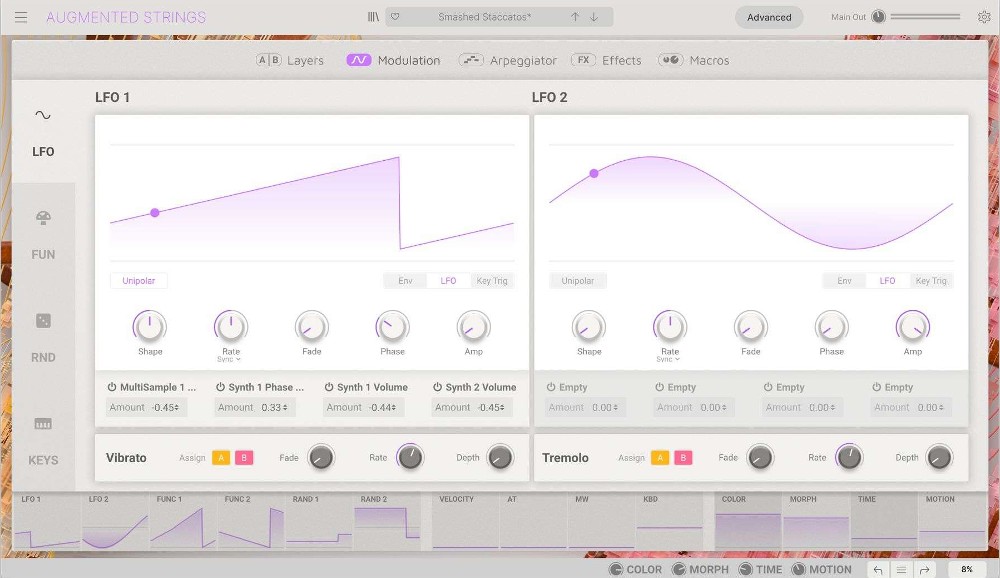The height and width of the screenshot is (578, 1000).
Task: Click the heart favorite icon in the toolbar
Action: point(395,16)
